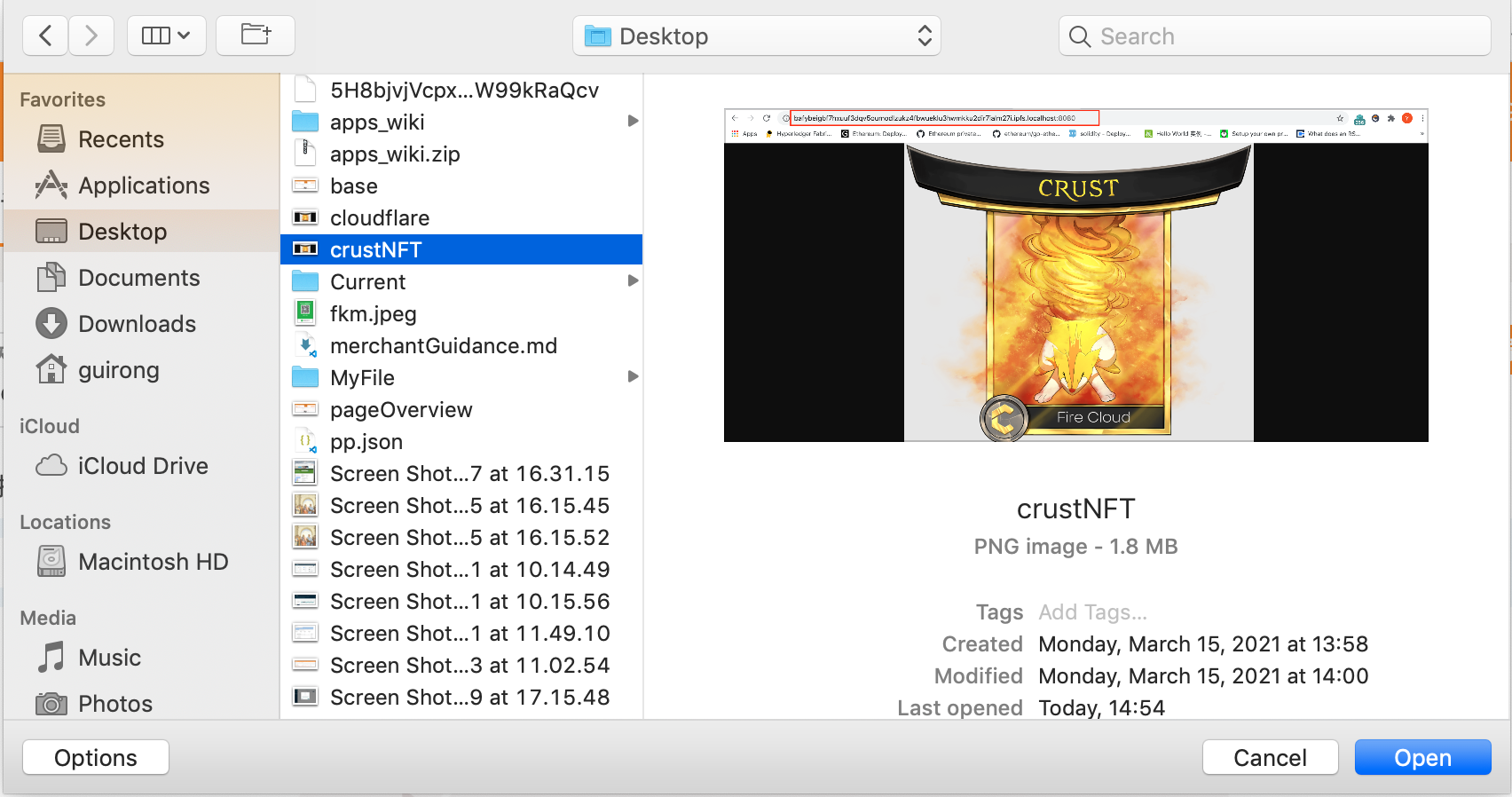Viewport: 1512px width, 797px height.
Task: Select apps_wiki.zip archive
Action: coord(461,154)
